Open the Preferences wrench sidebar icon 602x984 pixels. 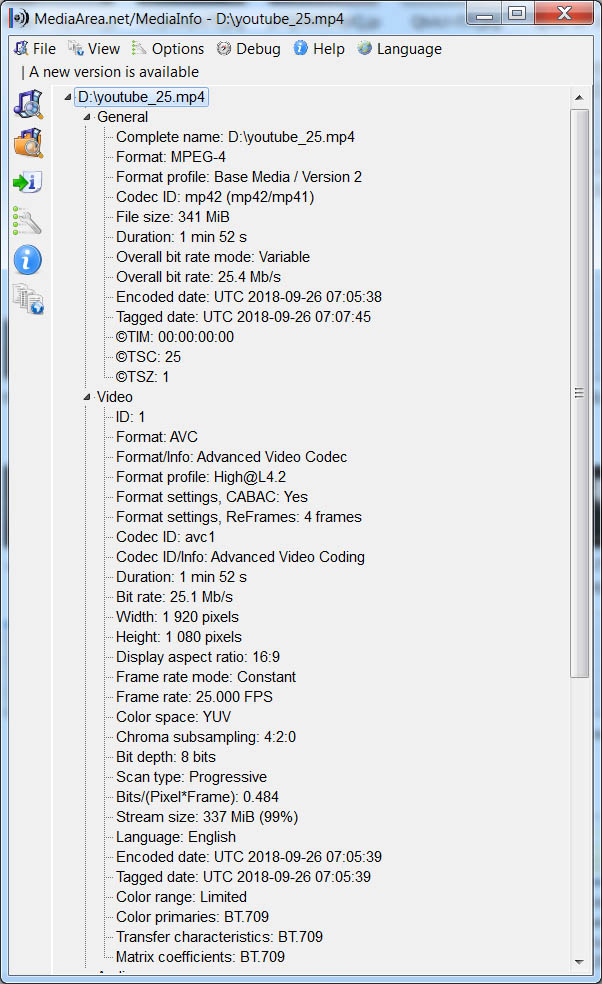pyautogui.click(x=28, y=221)
